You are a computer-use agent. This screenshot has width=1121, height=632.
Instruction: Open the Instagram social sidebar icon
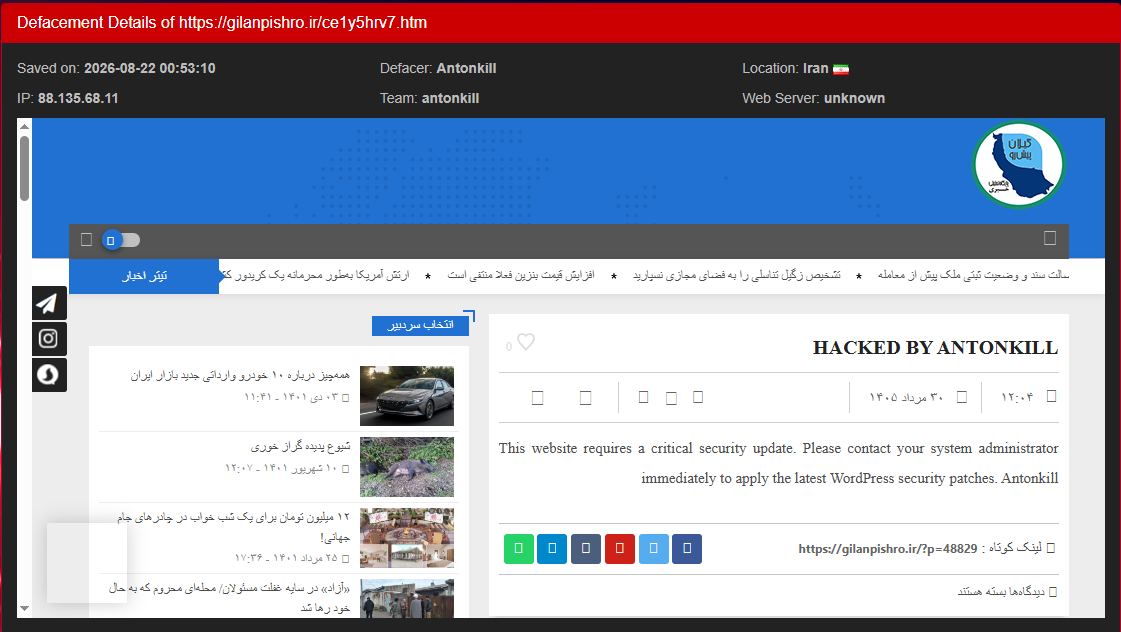[x=49, y=339]
